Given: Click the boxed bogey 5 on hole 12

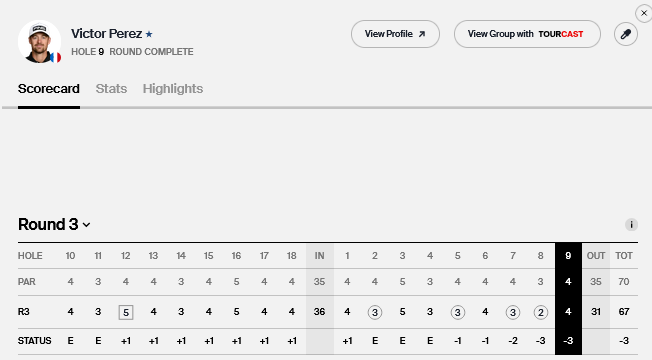Looking at the screenshot, I should pos(126,312).
